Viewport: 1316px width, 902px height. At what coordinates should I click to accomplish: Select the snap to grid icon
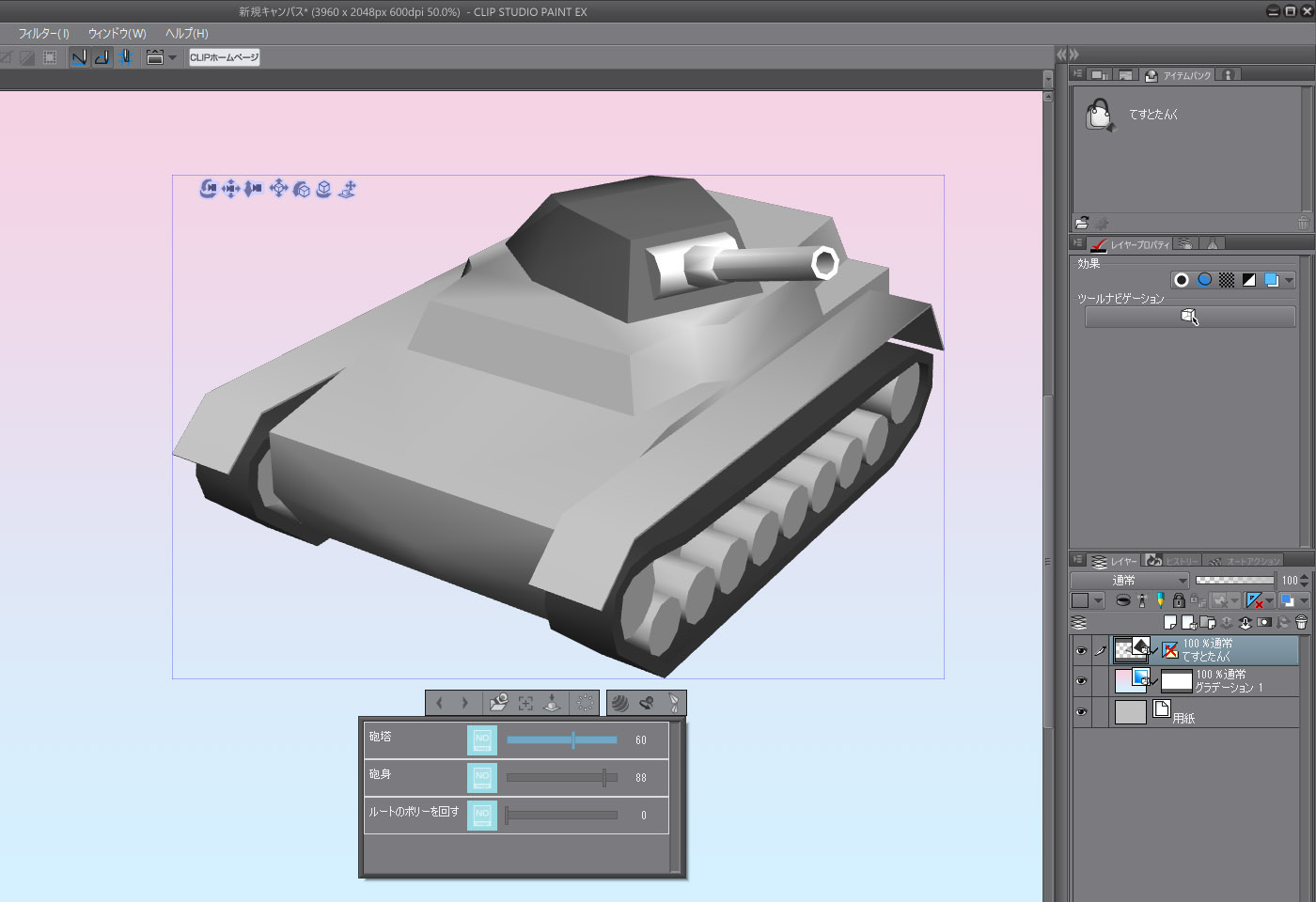125,57
